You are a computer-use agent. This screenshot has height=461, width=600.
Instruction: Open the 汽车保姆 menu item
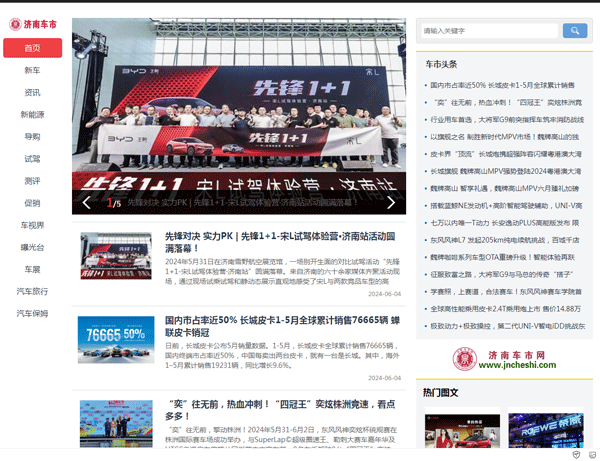[x=33, y=314]
